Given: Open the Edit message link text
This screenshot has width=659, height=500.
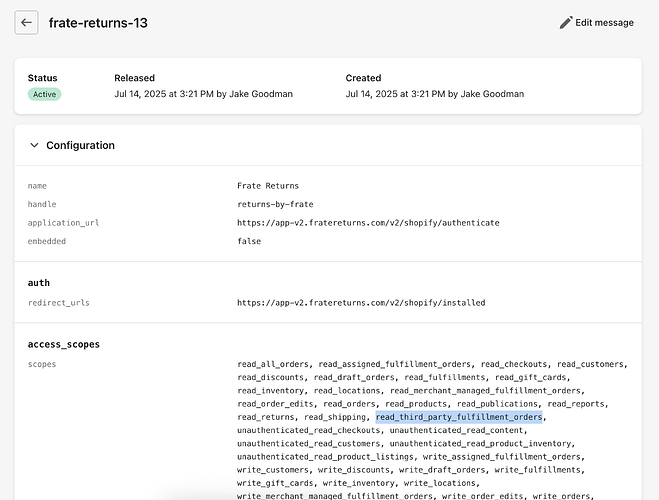Looking at the screenshot, I should [x=604, y=23].
